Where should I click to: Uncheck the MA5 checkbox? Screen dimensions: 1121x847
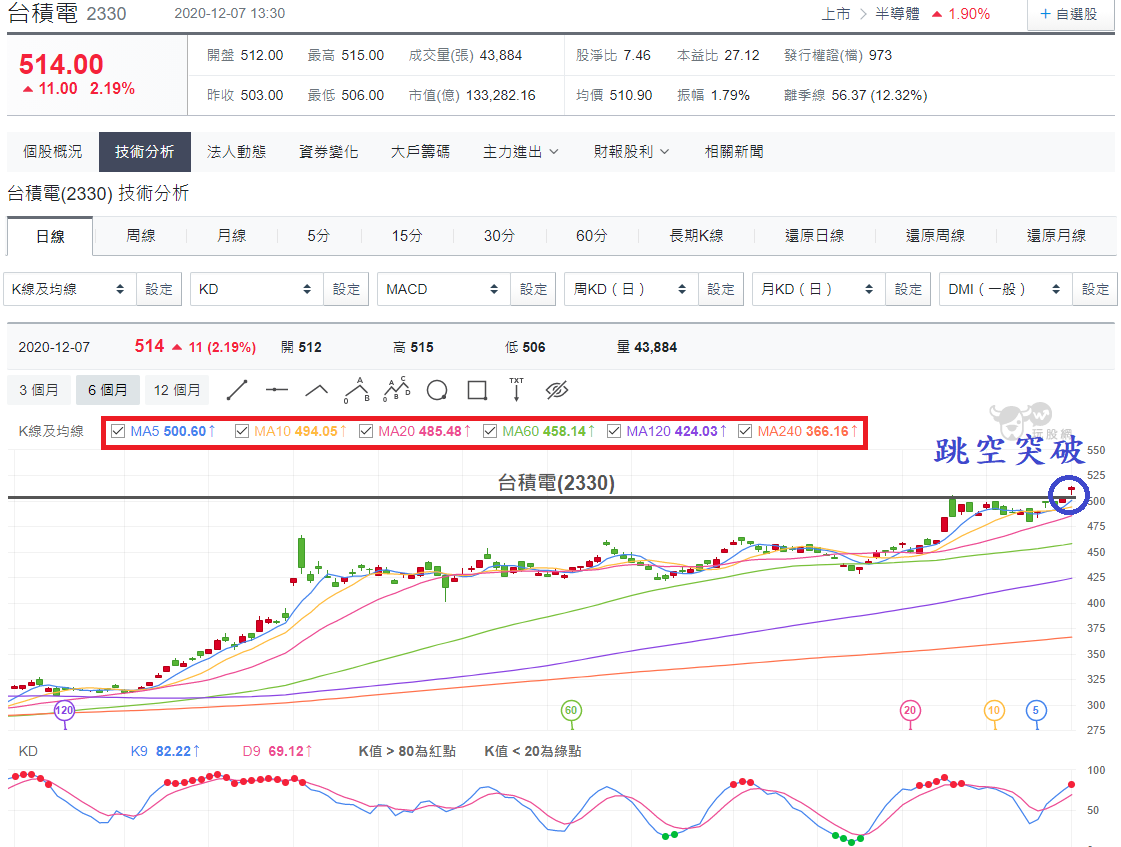[x=118, y=431]
